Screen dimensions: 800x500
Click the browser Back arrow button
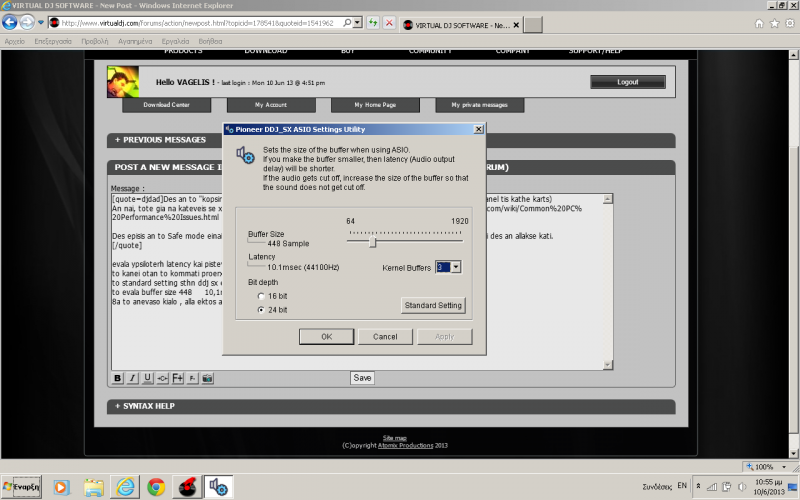[x=10, y=22]
